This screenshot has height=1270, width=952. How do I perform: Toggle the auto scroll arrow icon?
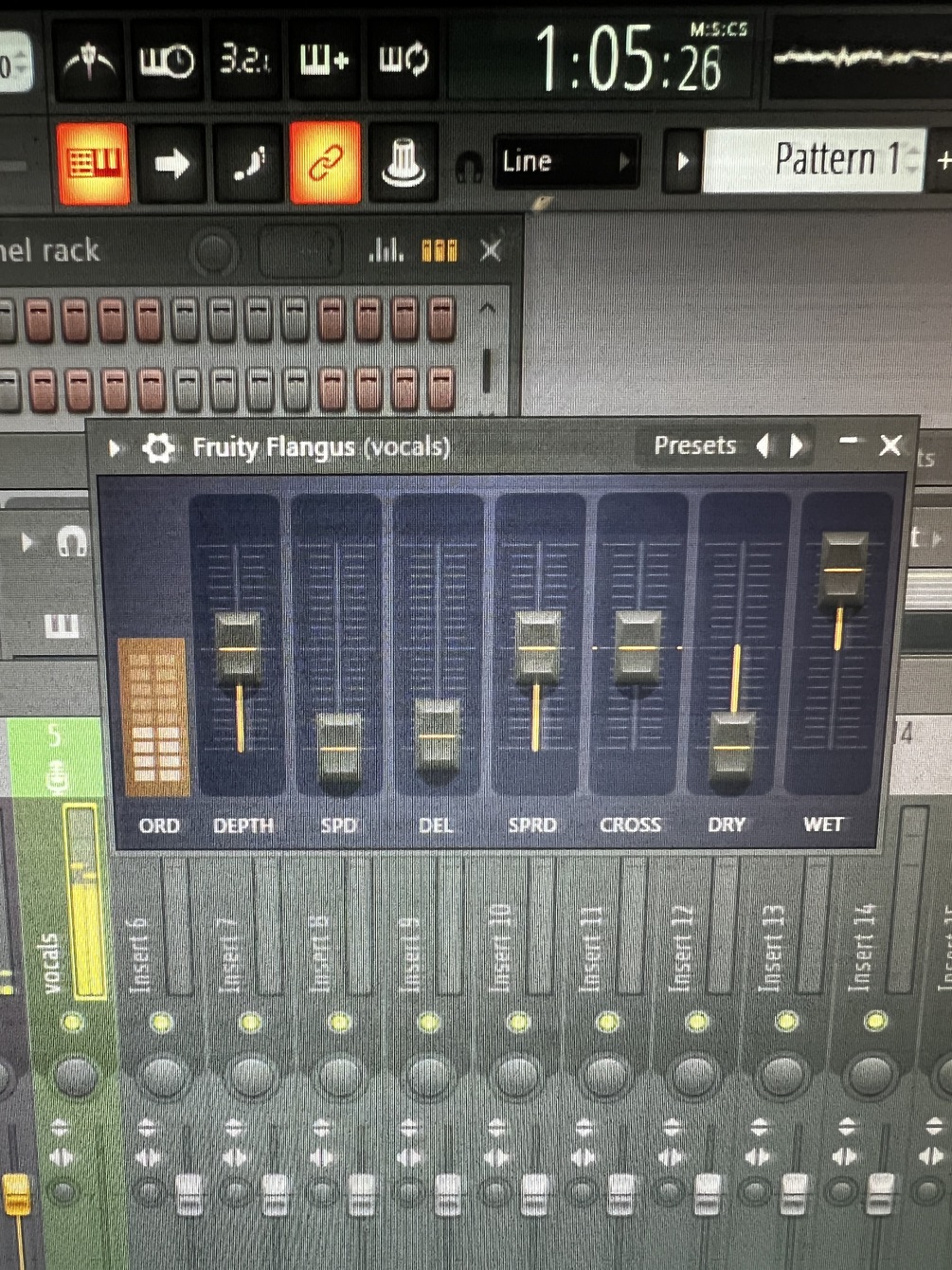pos(171,164)
